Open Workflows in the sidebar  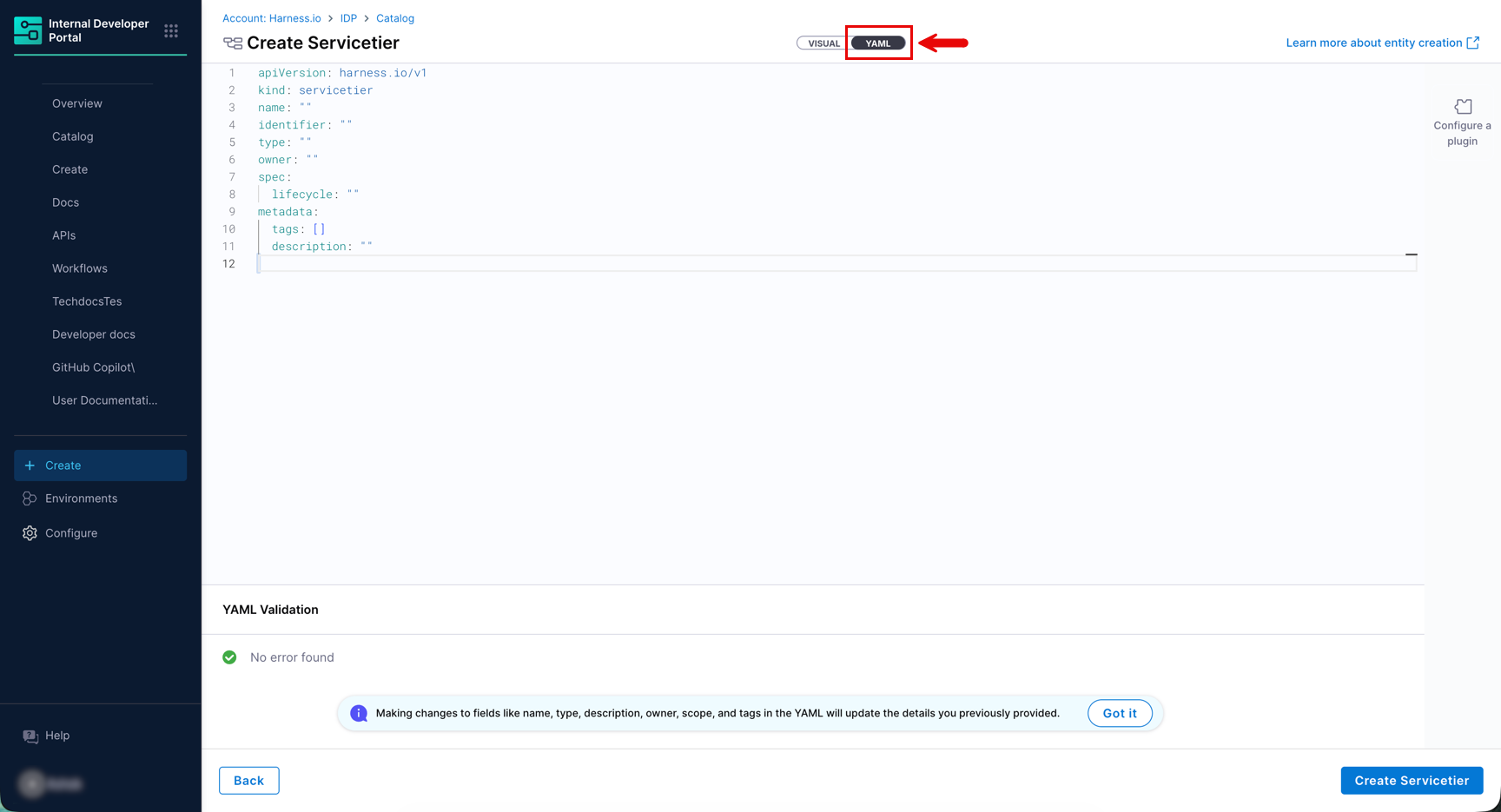click(79, 268)
